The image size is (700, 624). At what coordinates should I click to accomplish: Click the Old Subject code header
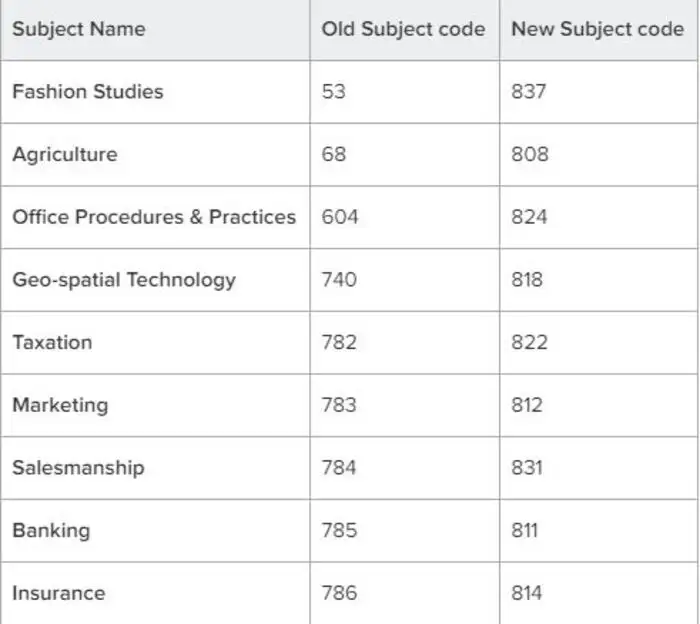point(403,29)
